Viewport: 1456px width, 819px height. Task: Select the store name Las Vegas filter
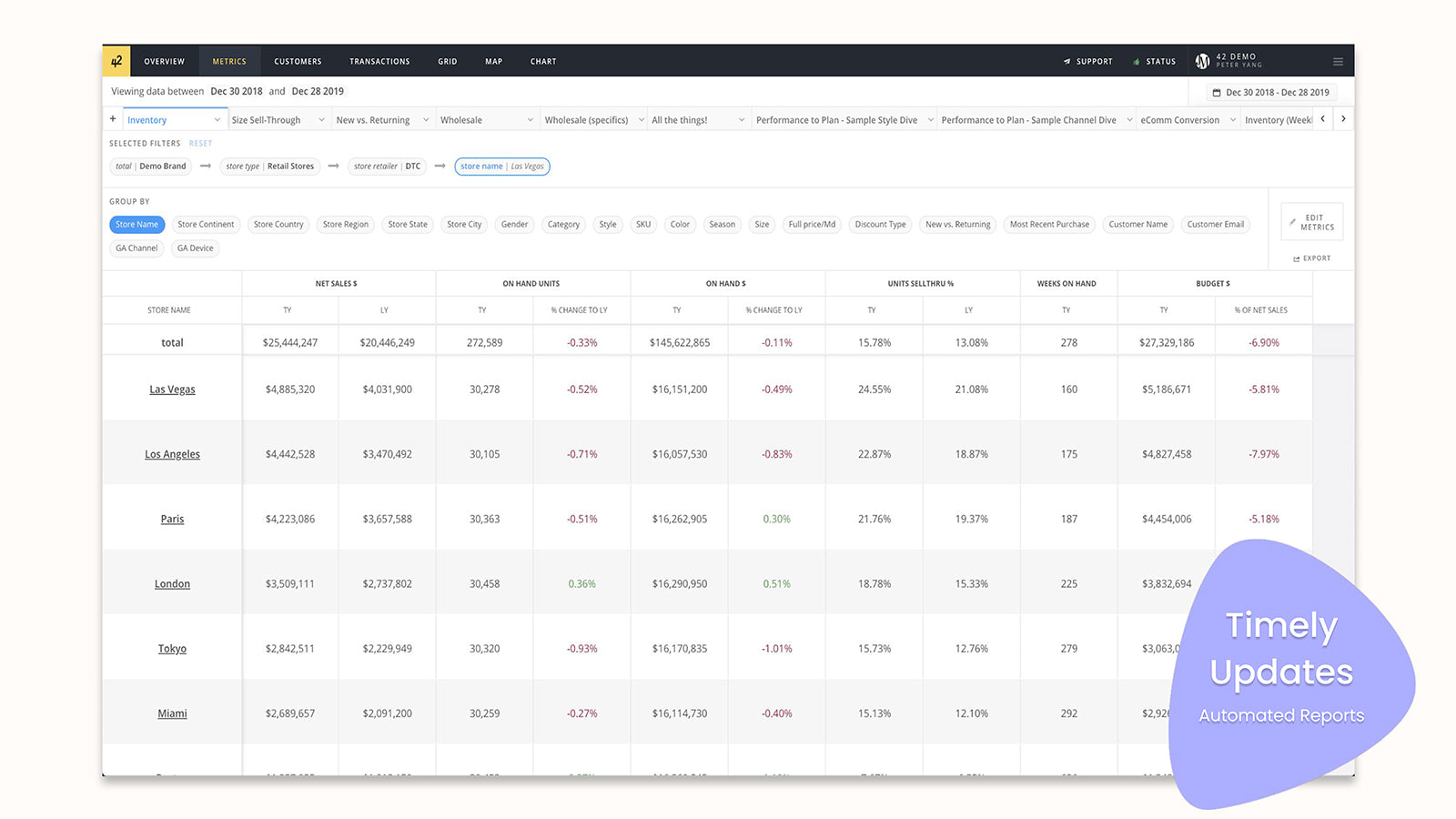click(502, 167)
